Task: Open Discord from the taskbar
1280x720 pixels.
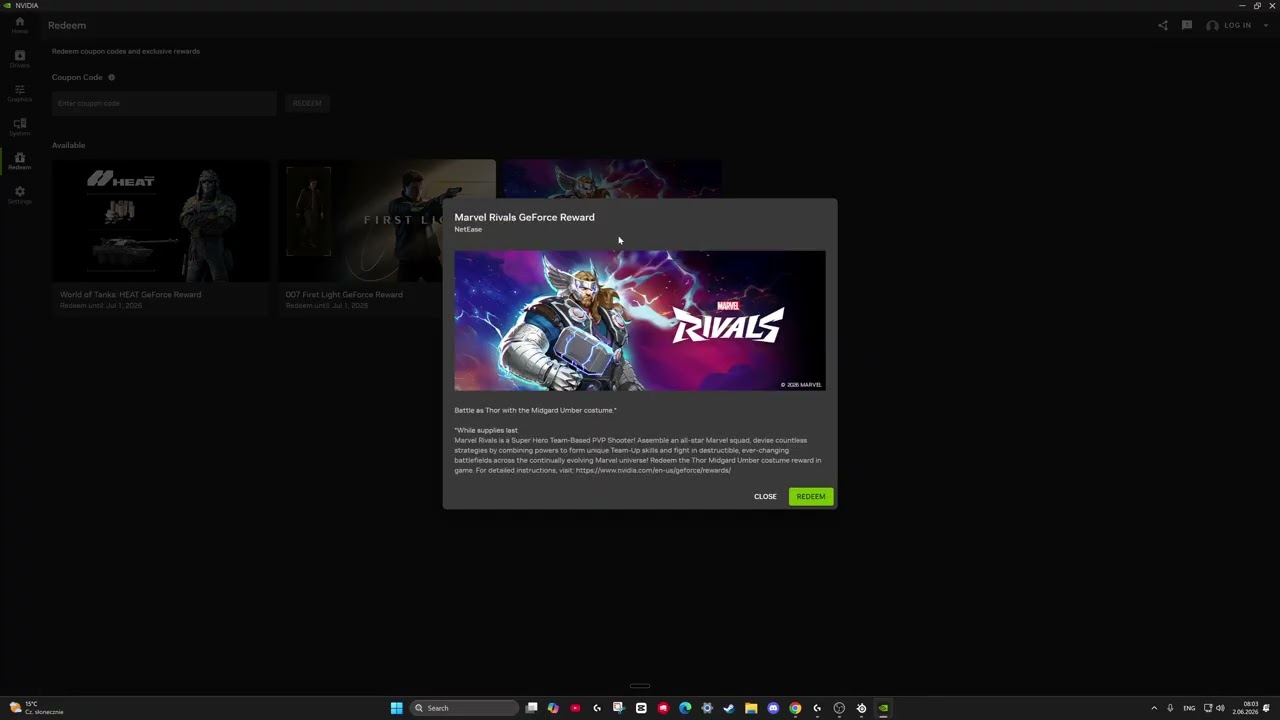Action: pos(773,708)
